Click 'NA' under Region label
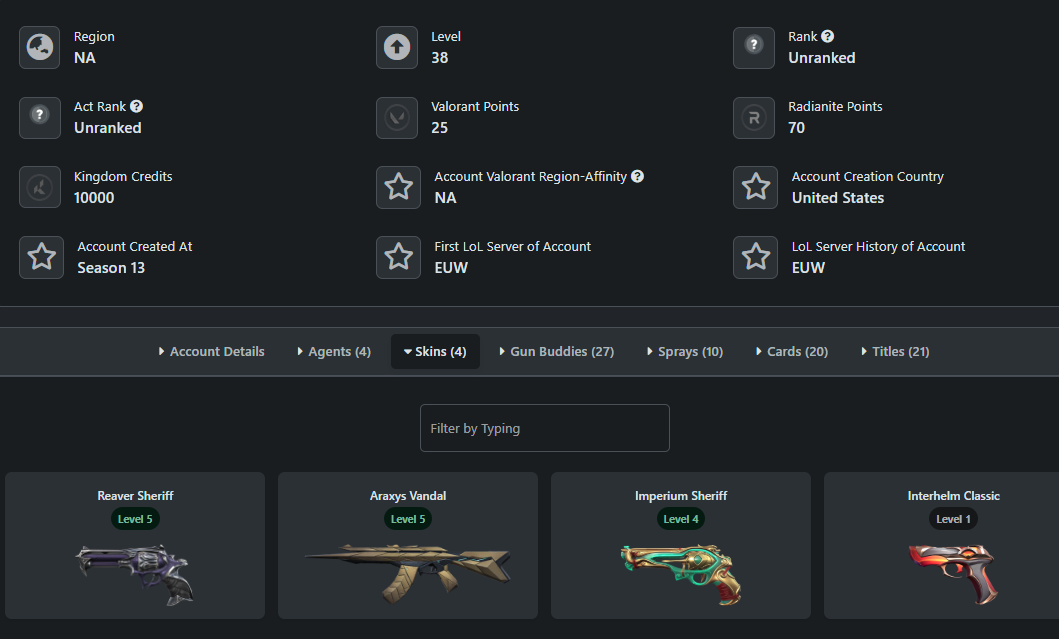The image size is (1059, 639). pyautogui.click(x=84, y=58)
